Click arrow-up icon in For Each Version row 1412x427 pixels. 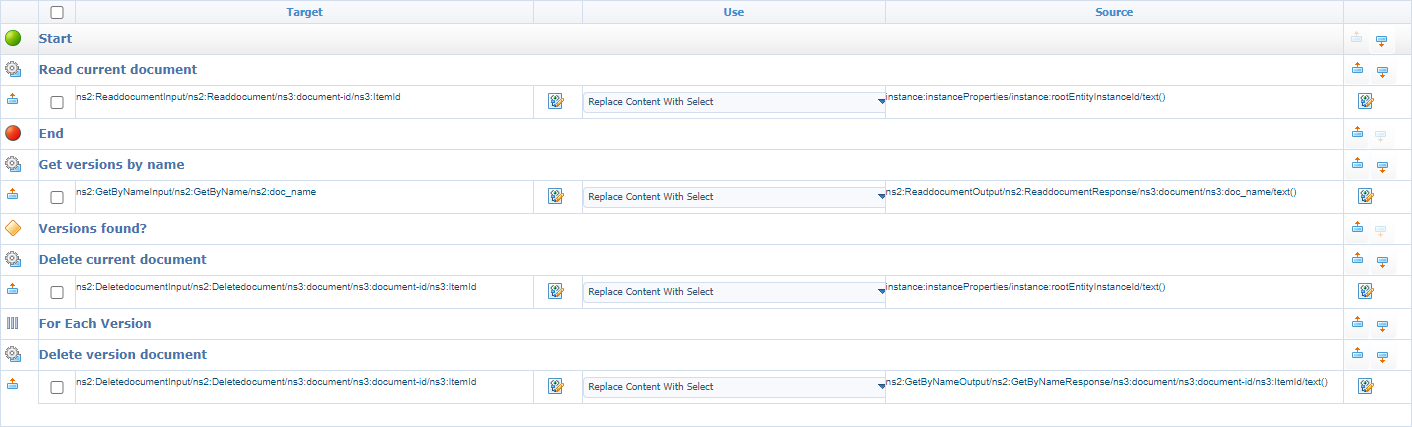pyautogui.click(x=1357, y=323)
